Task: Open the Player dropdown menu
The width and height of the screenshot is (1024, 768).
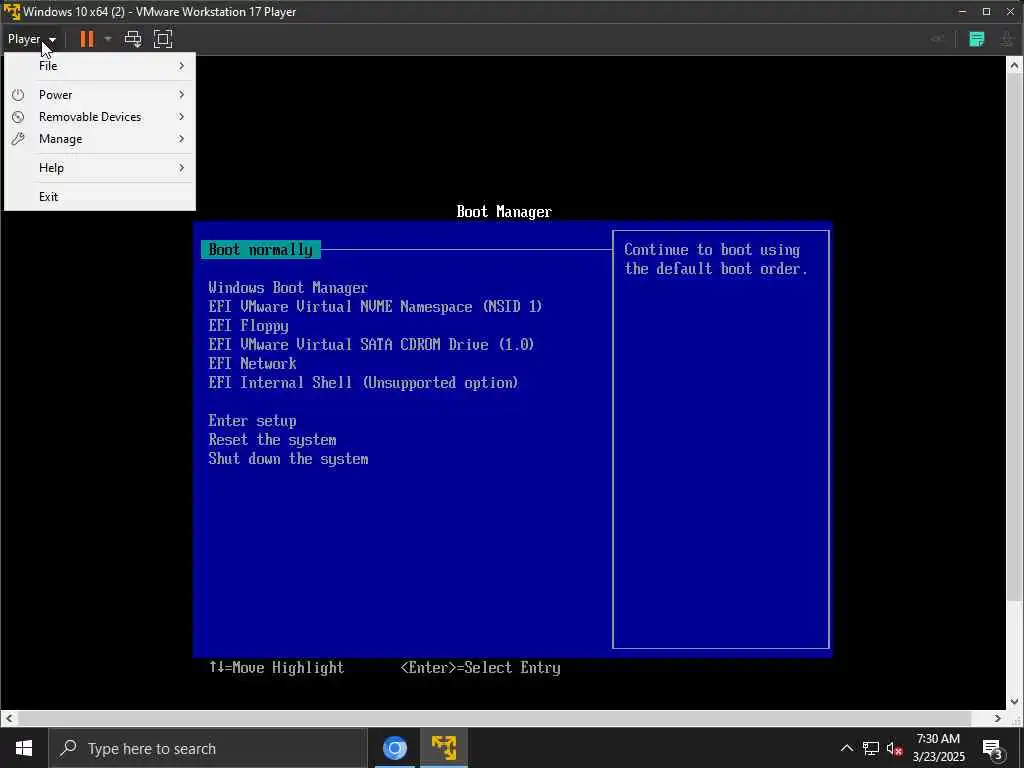Action: (x=31, y=39)
